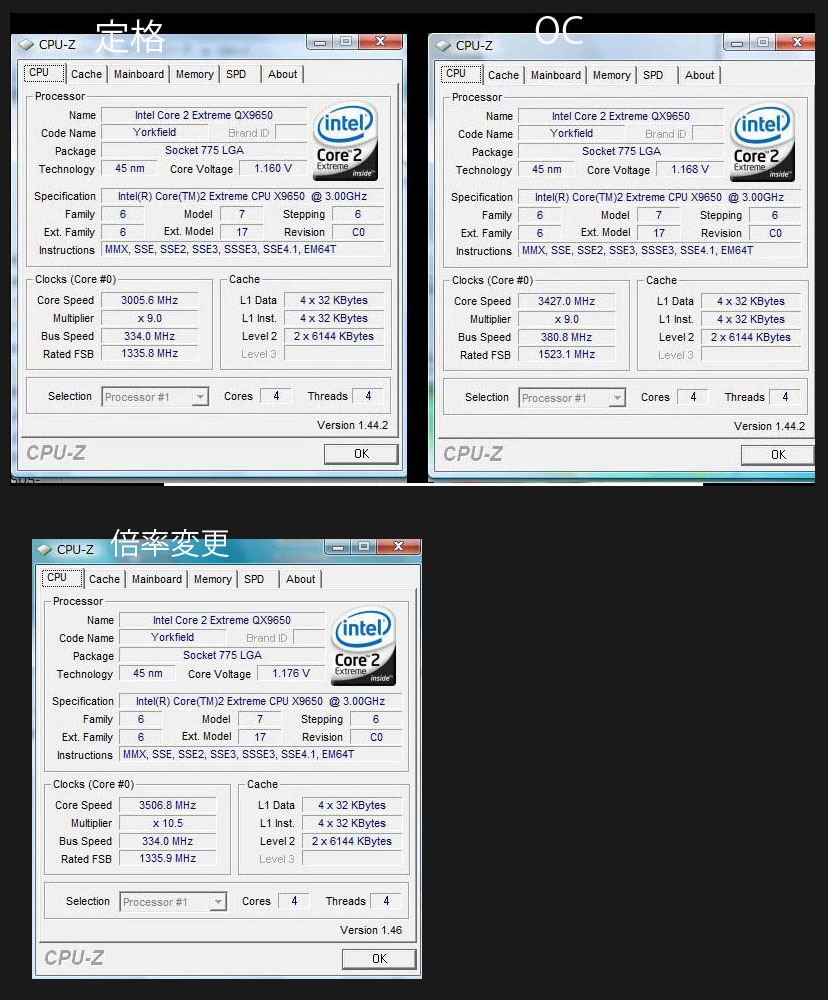828x1000 pixels.
Task: Click the Rated FSB value 1335.9 MHz
Action: point(168,858)
